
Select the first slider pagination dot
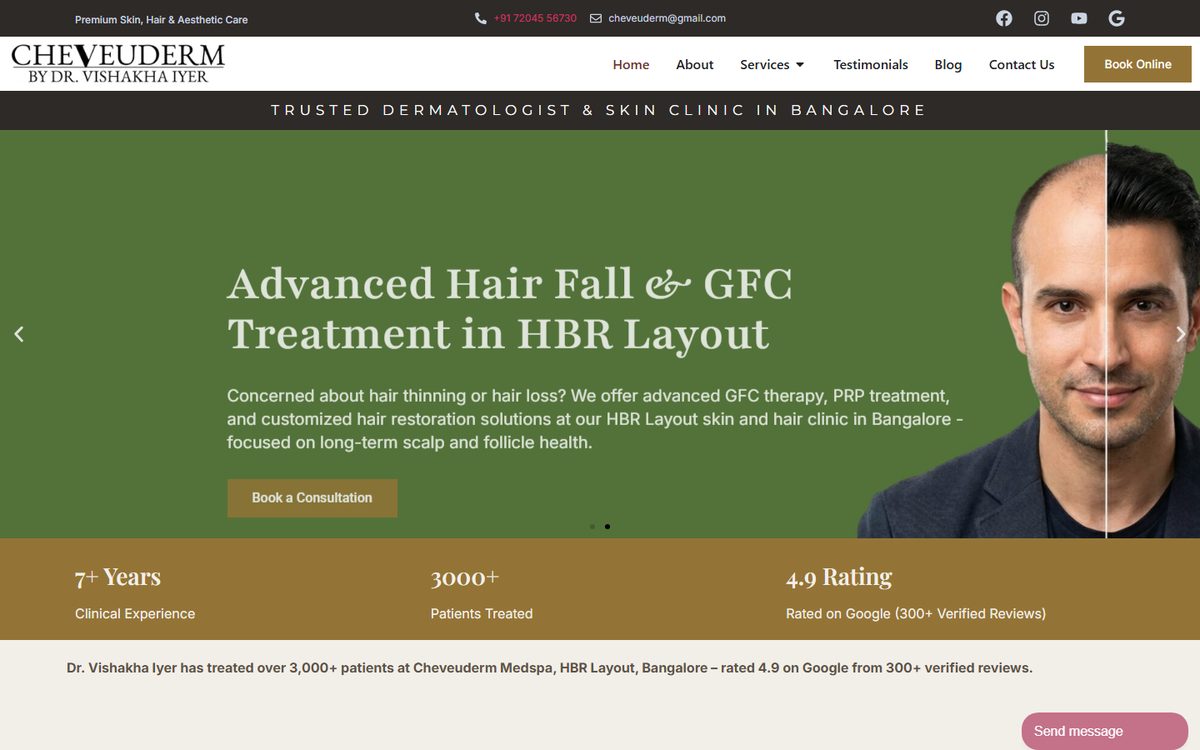coord(592,526)
